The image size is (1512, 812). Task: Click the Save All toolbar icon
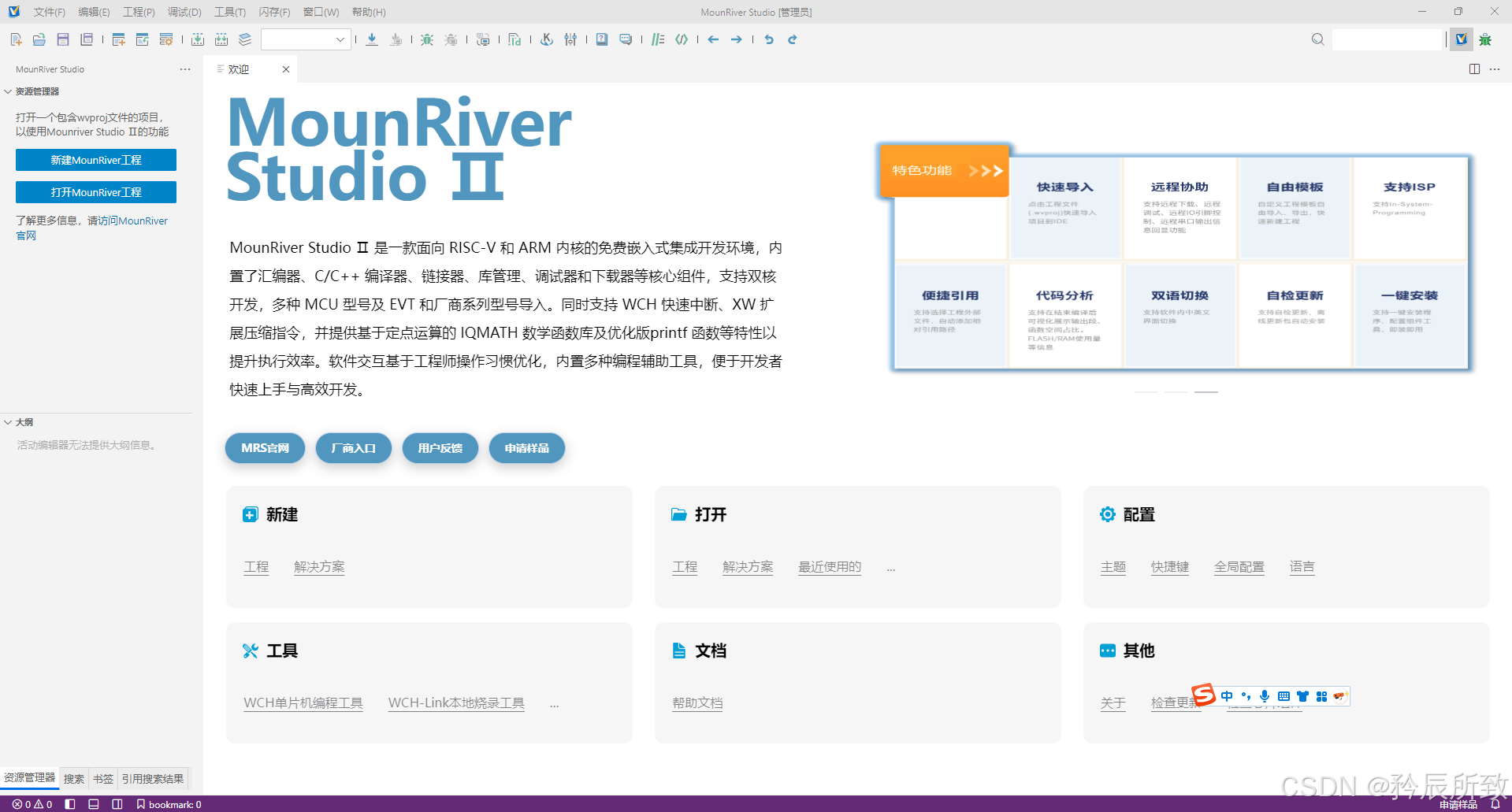point(87,39)
